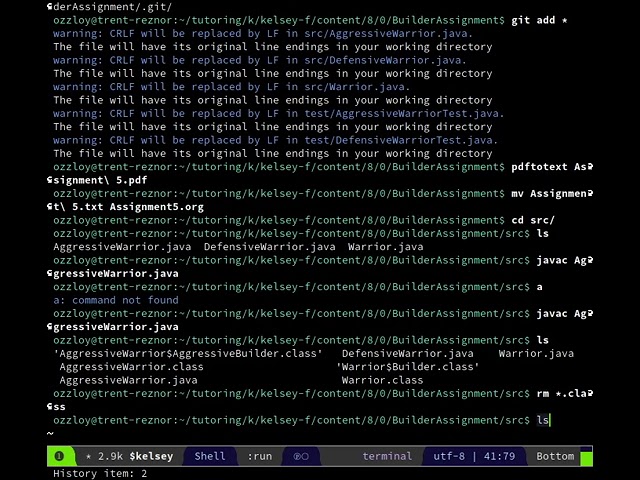Image resolution: width=640 pixels, height=480 pixels.
Task: Click the $kelsey buffer name in modeline
Action: pos(150,456)
